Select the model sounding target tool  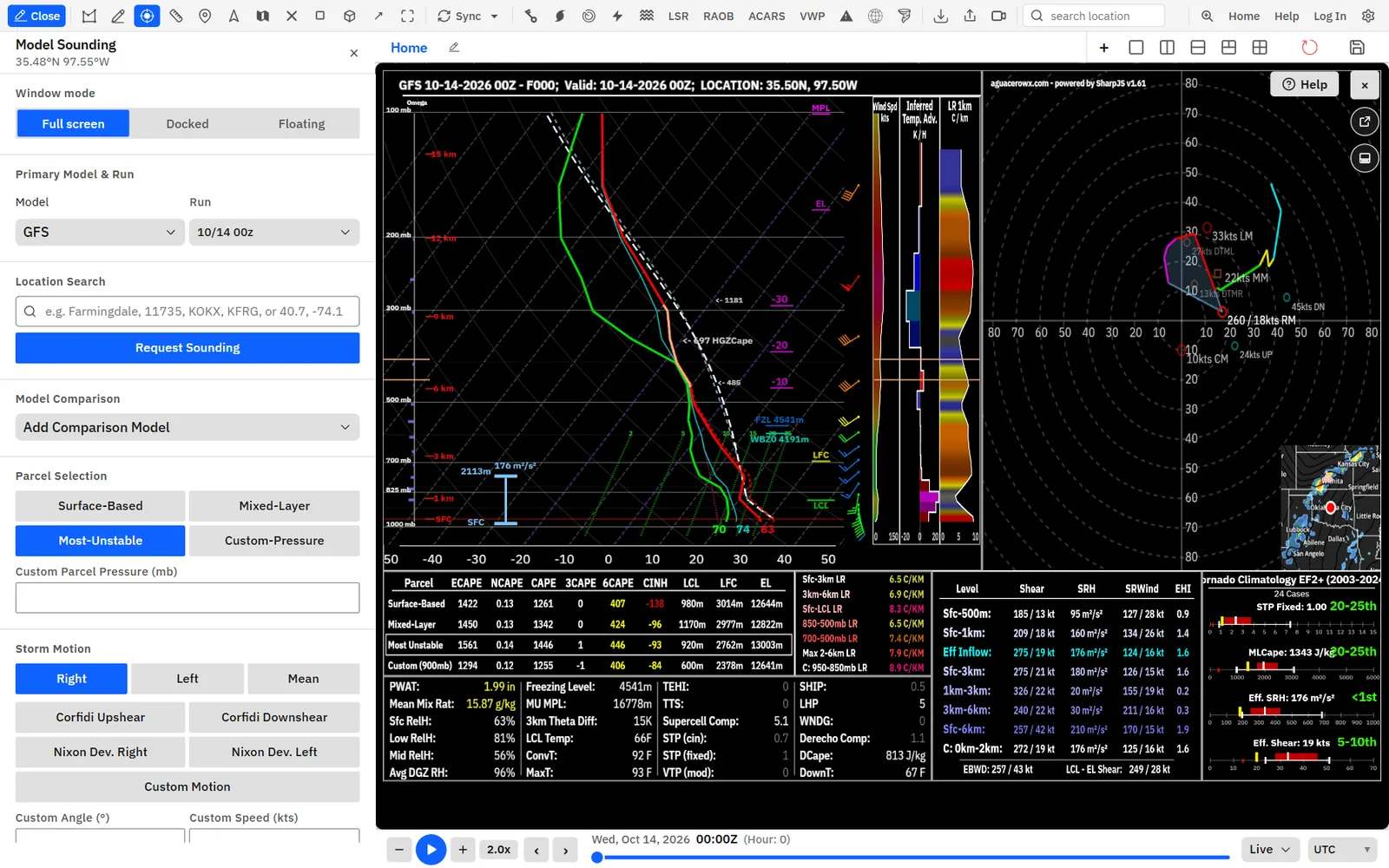click(x=147, y=16)
